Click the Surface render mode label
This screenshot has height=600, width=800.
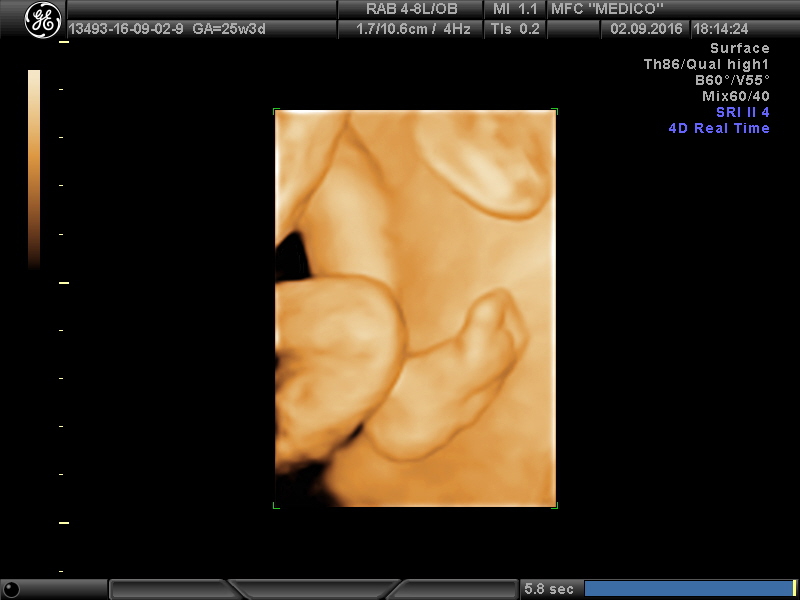[740, 48]
